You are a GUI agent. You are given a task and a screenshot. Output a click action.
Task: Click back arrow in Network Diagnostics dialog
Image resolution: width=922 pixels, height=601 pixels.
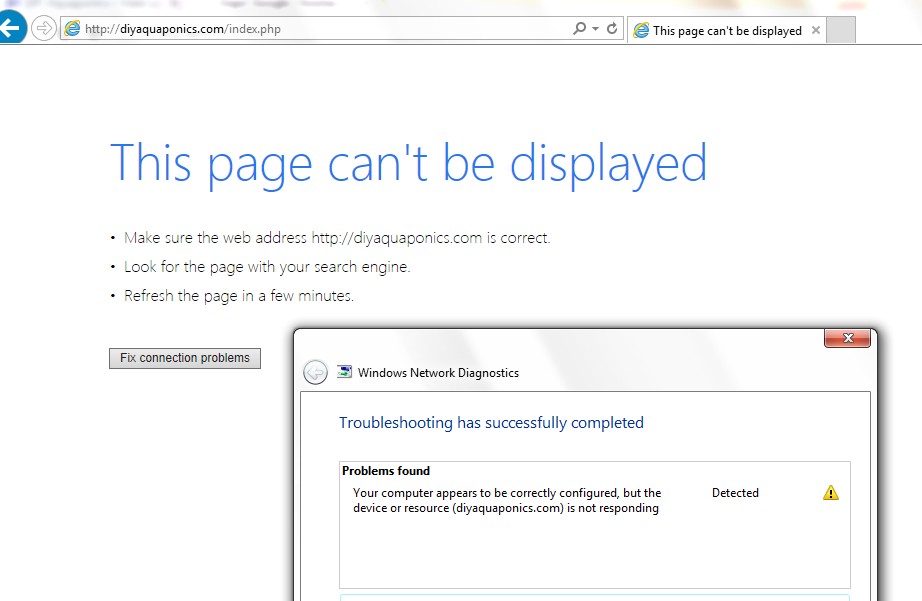315,372
